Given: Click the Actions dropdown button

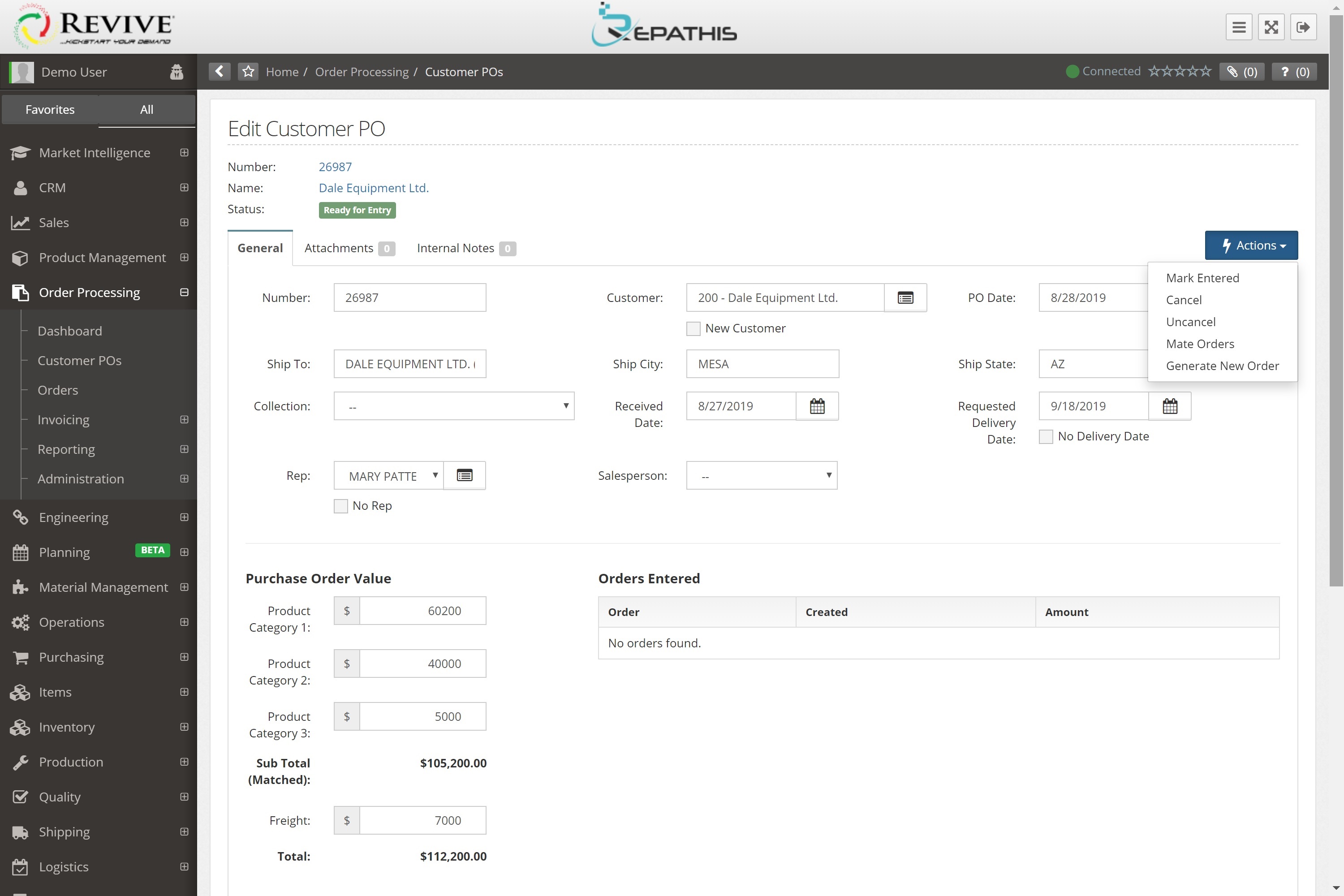Looking at the screenshot, I should point(1251,246).
